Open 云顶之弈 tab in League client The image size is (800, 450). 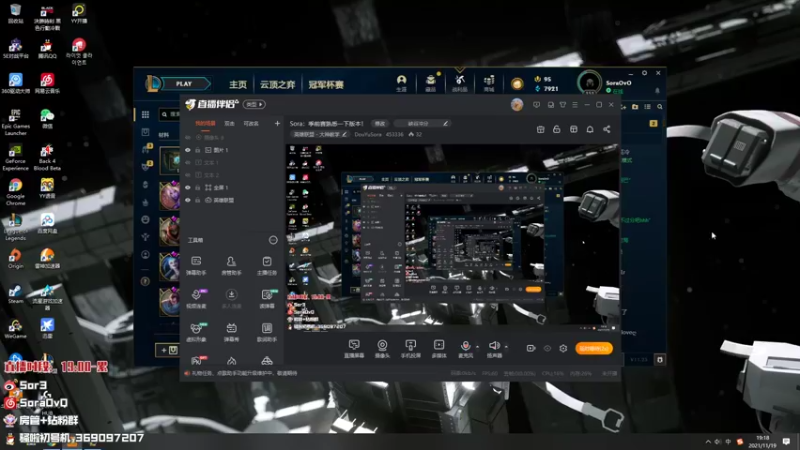coord(278,84)
